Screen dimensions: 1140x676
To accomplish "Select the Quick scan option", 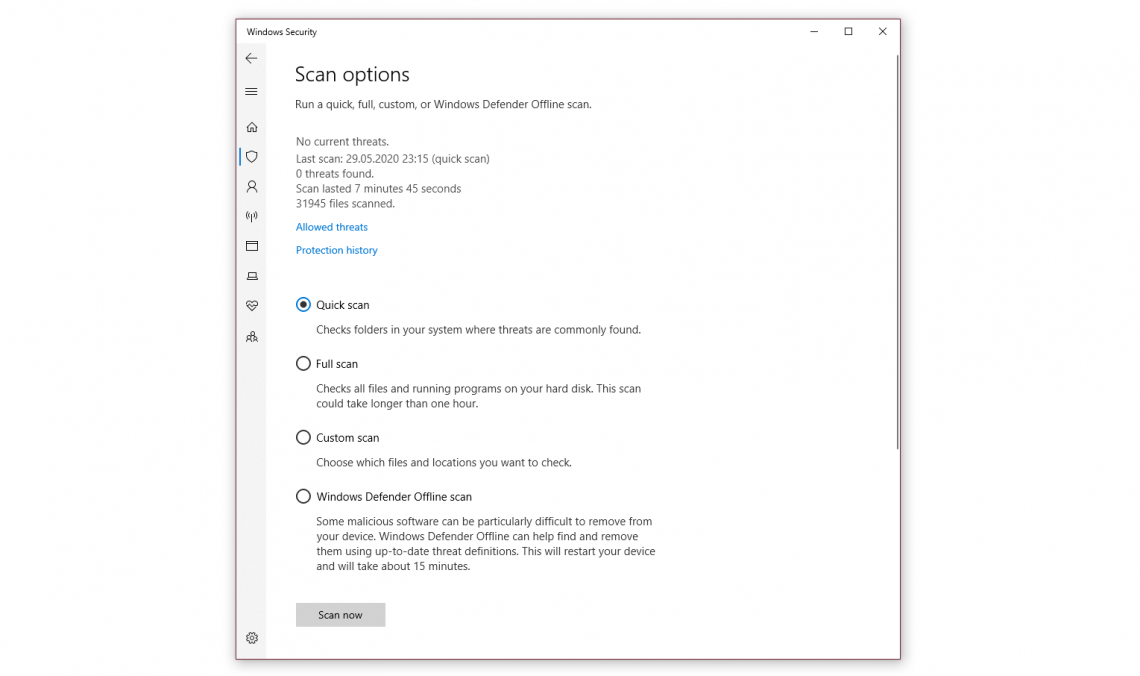I will pyautogui.click(x=303, y=304).
